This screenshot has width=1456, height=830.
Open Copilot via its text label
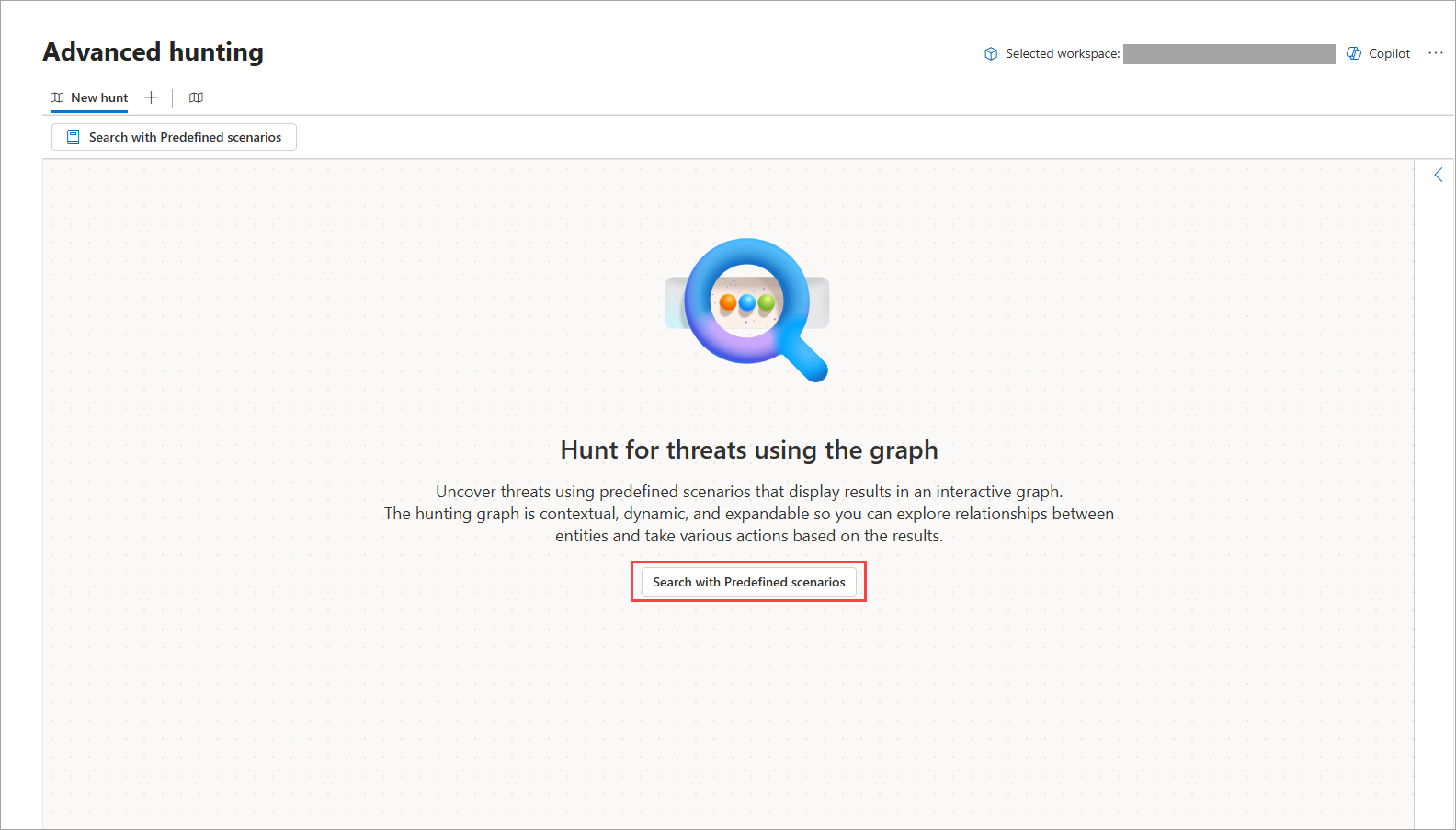1389,53
